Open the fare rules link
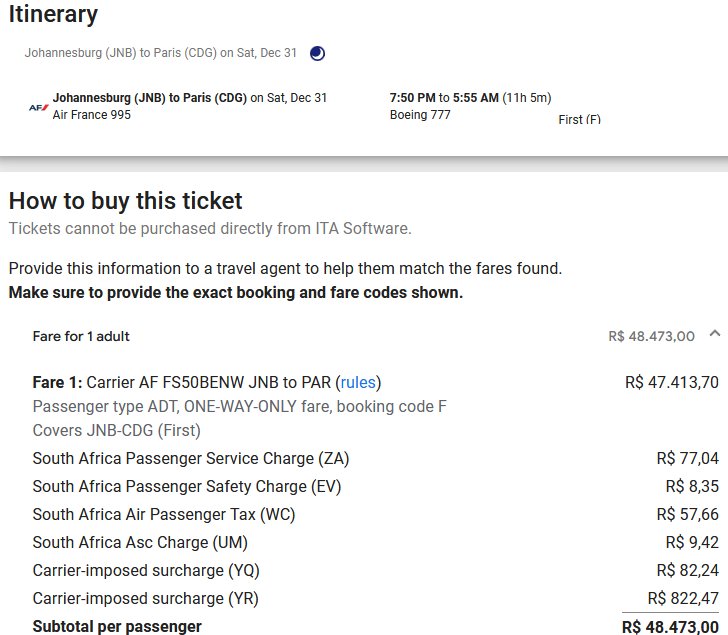This screenshot has height=635, width=728. coord(358,382)
